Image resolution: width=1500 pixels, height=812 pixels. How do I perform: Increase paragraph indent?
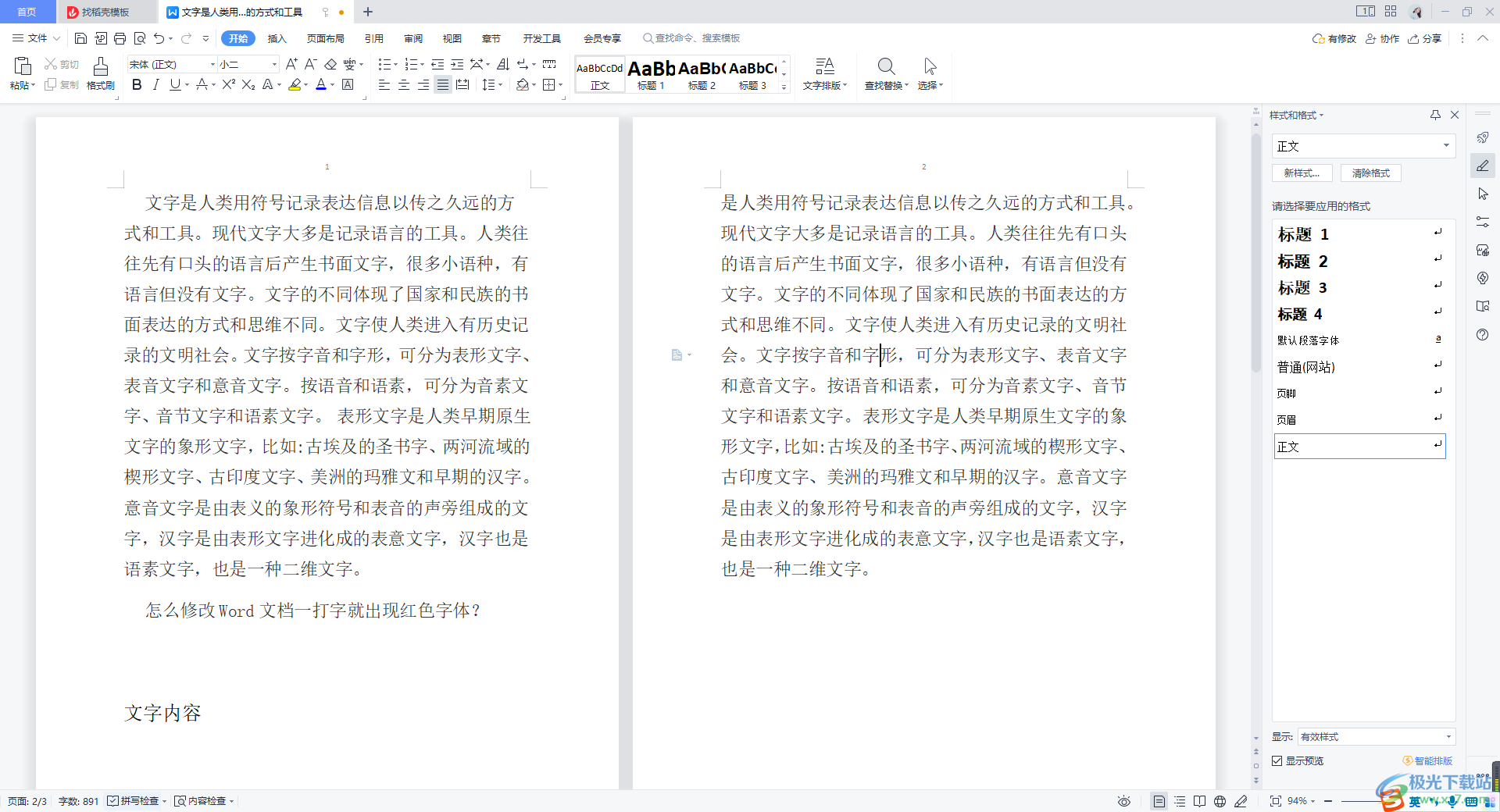click(x=457, y=64)
